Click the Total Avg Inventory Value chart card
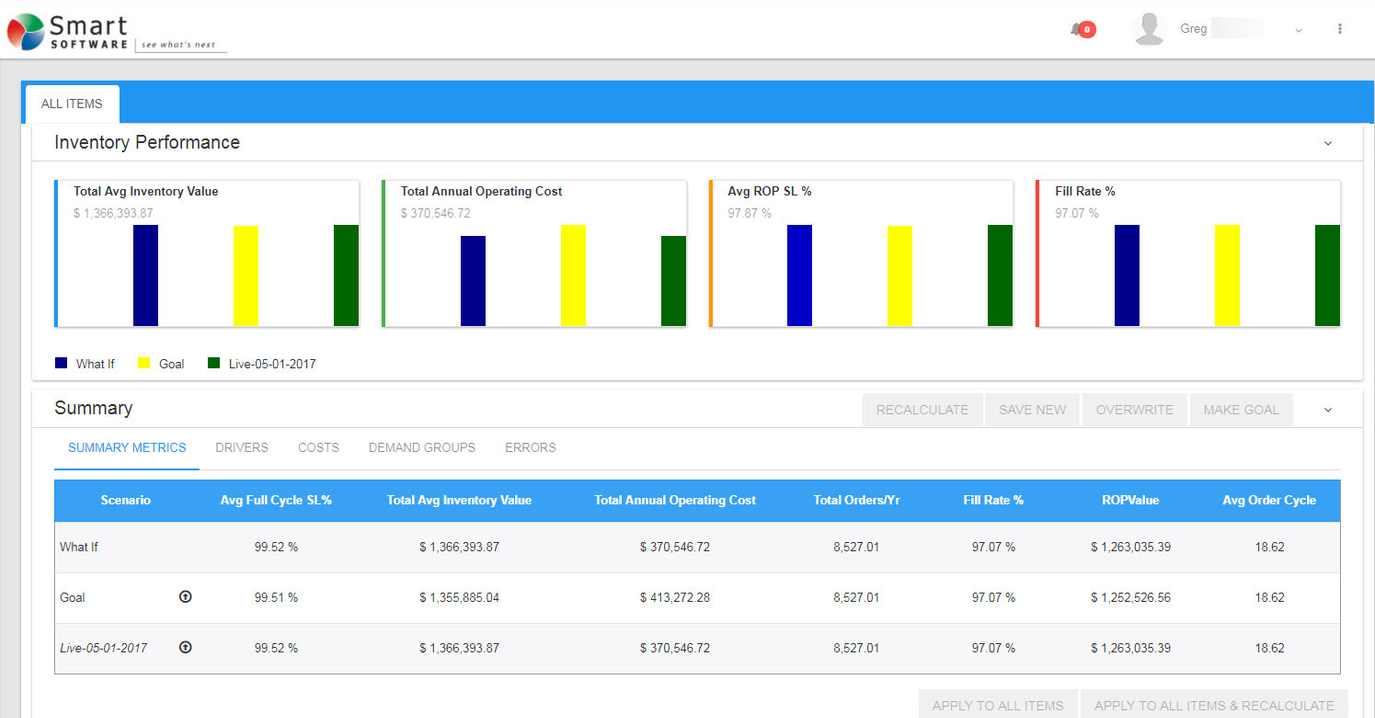1375x718 pixels. [x=207, y=254]
